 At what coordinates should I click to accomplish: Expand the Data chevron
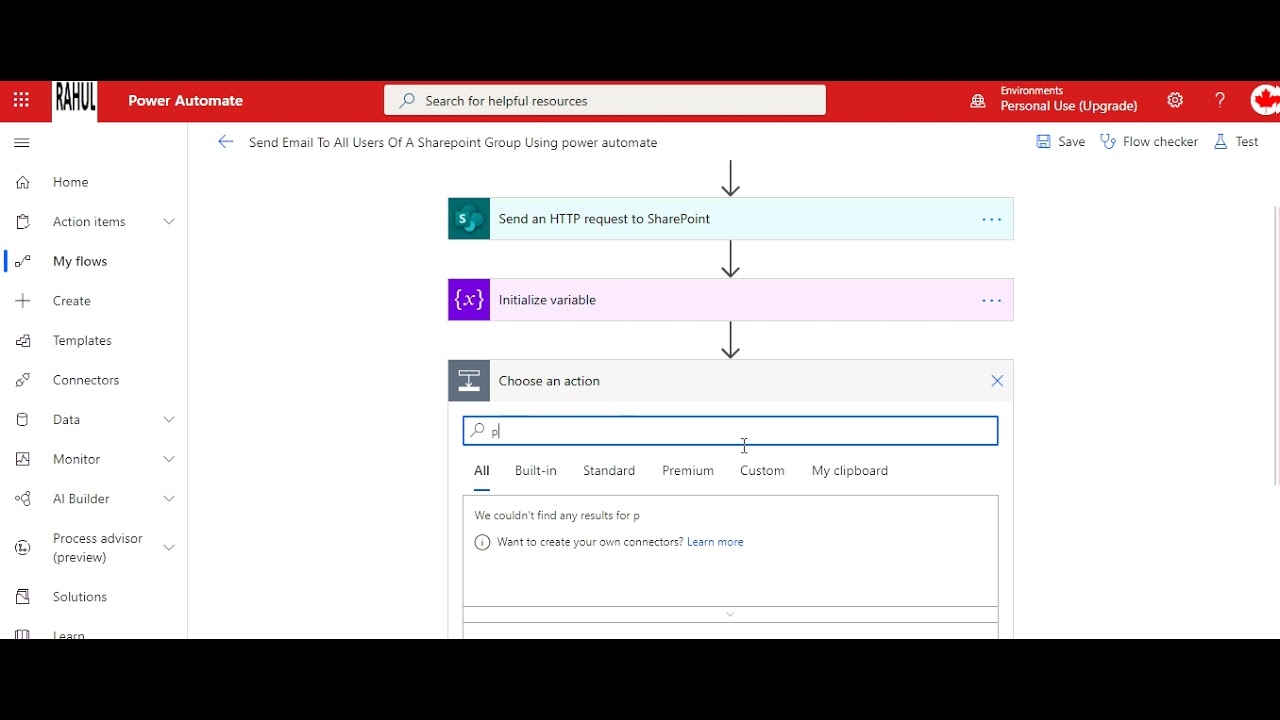tap(169, 420)
